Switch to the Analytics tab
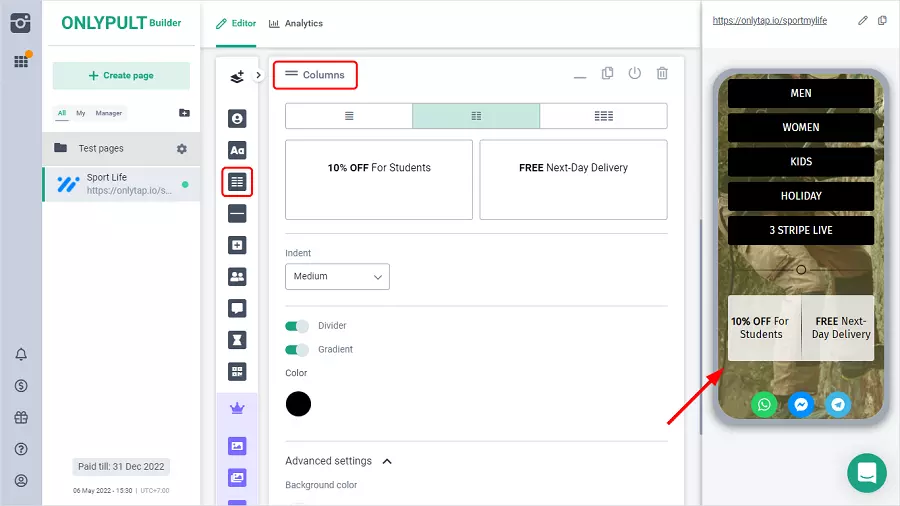 pos(296,23)
